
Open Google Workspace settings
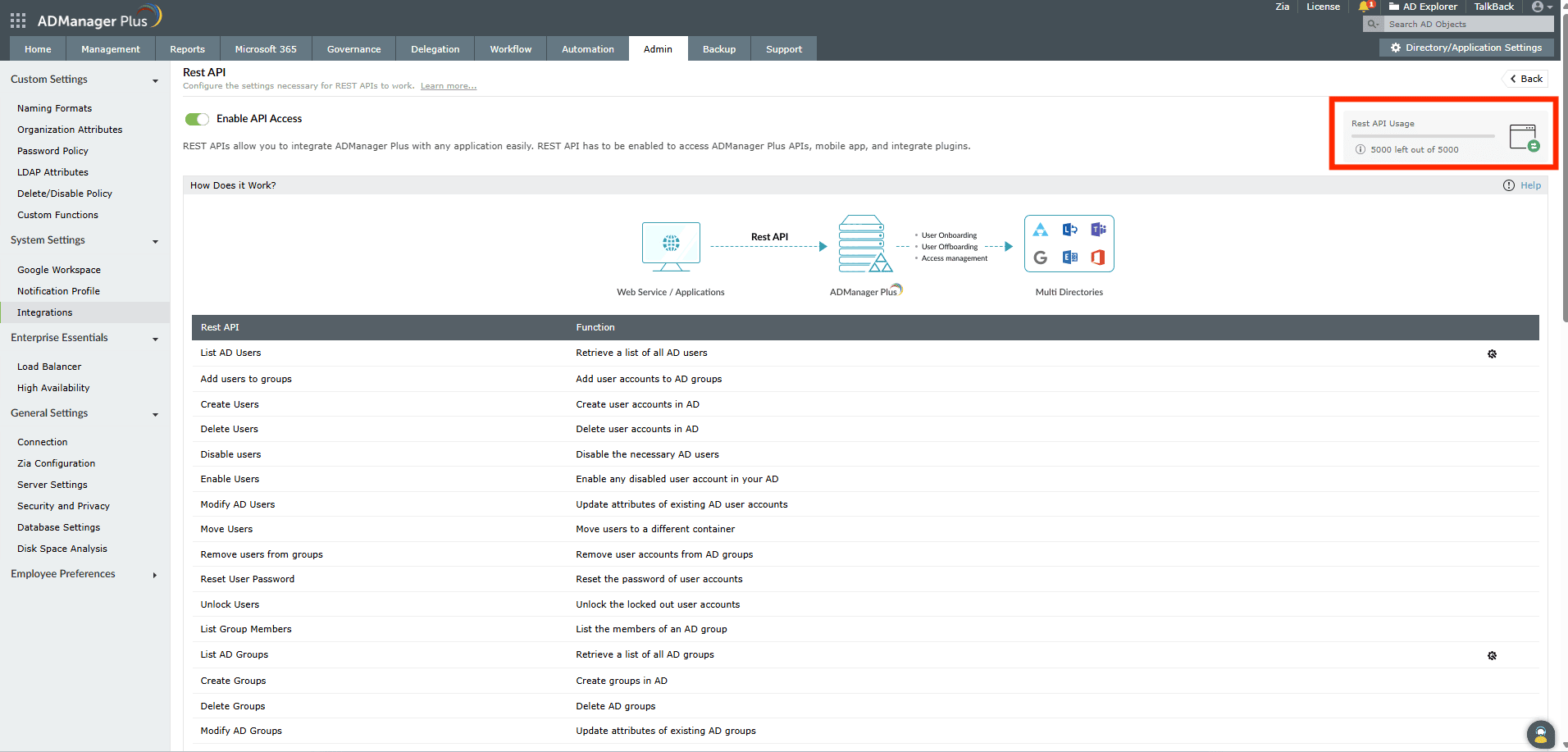coord(59,270)
